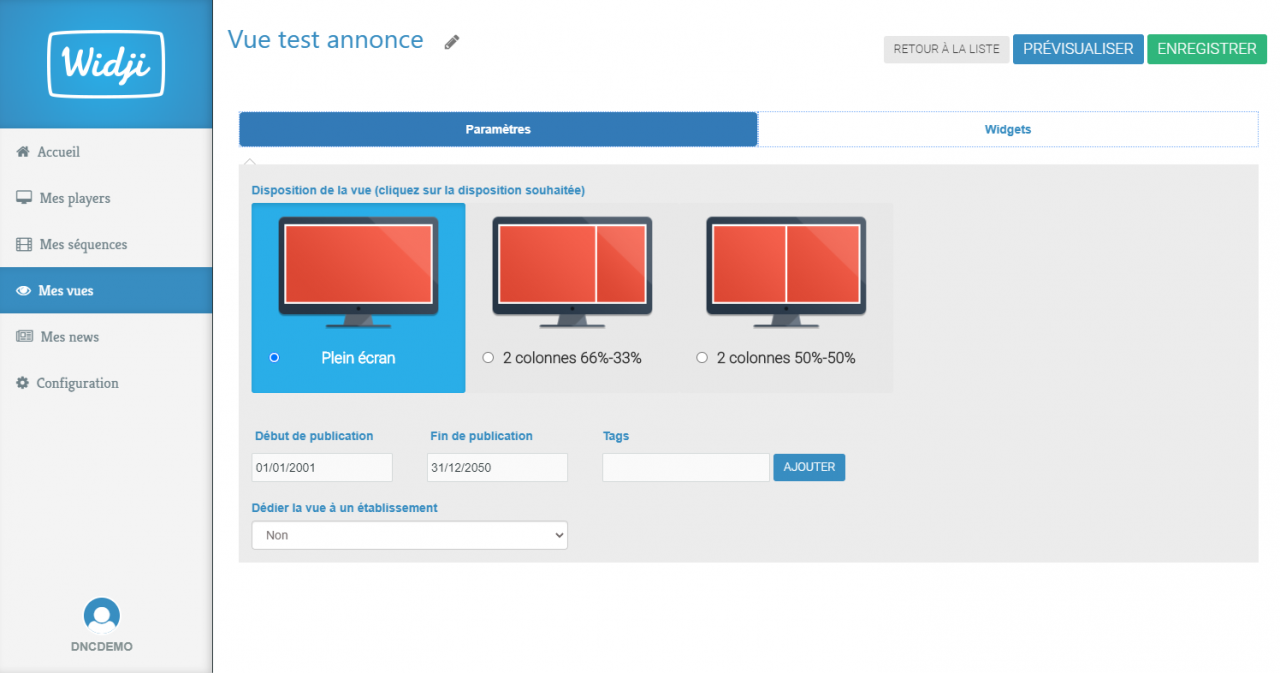This screenshot has height=673, width=1280.
Task: Open Mes séquences in the sidebar
Action: 106,244
